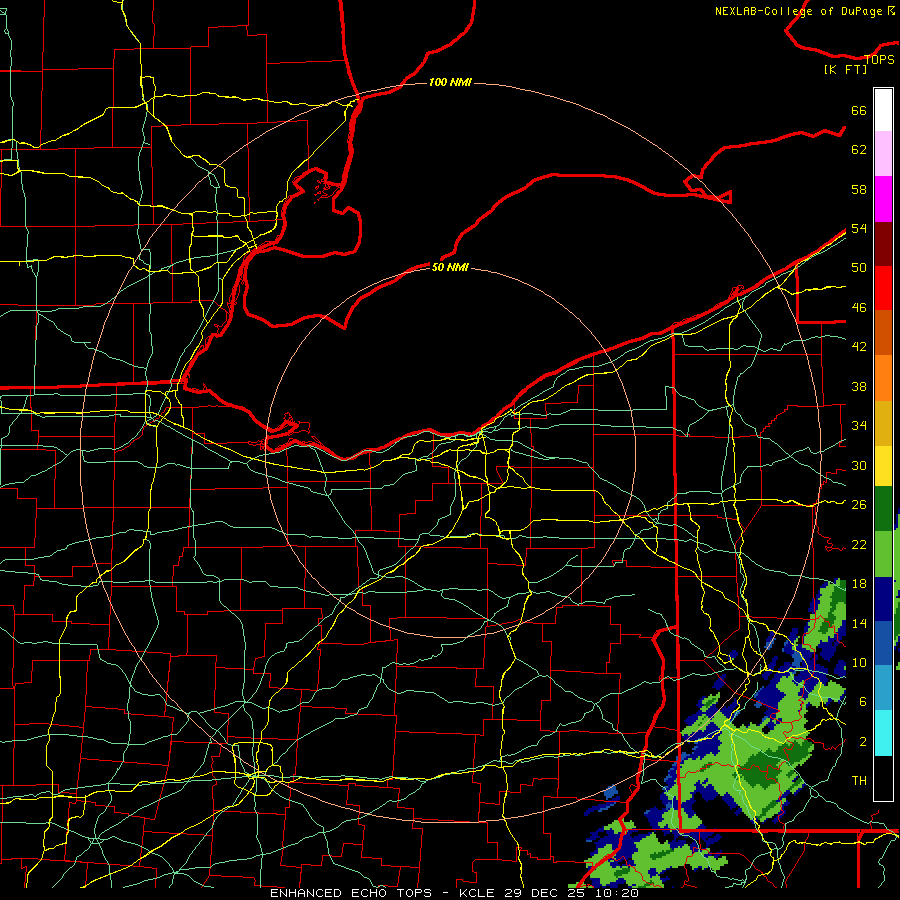900x900 pixels.
Task: Click the "54" legend value
Action: click(x=859, y=228)
